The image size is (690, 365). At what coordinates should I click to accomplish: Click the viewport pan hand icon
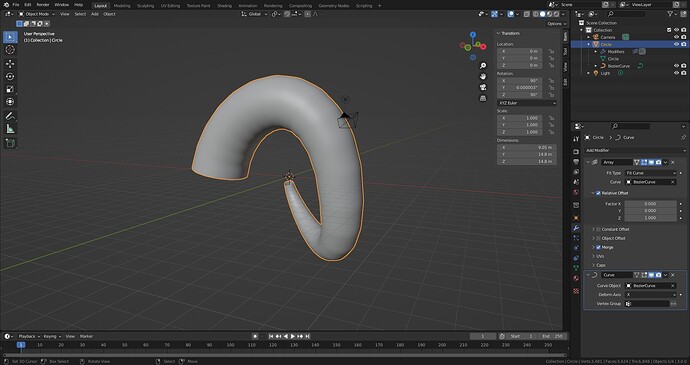coord(483,76)
